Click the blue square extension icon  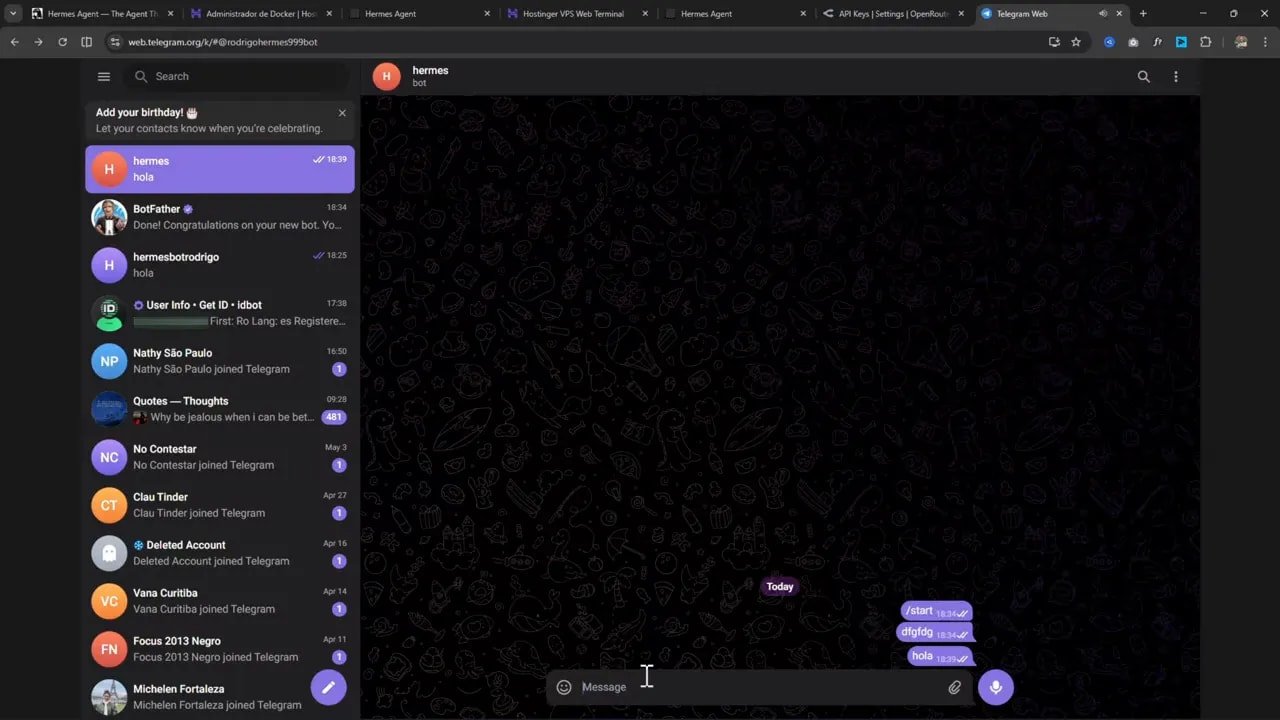pos(1181,42)
